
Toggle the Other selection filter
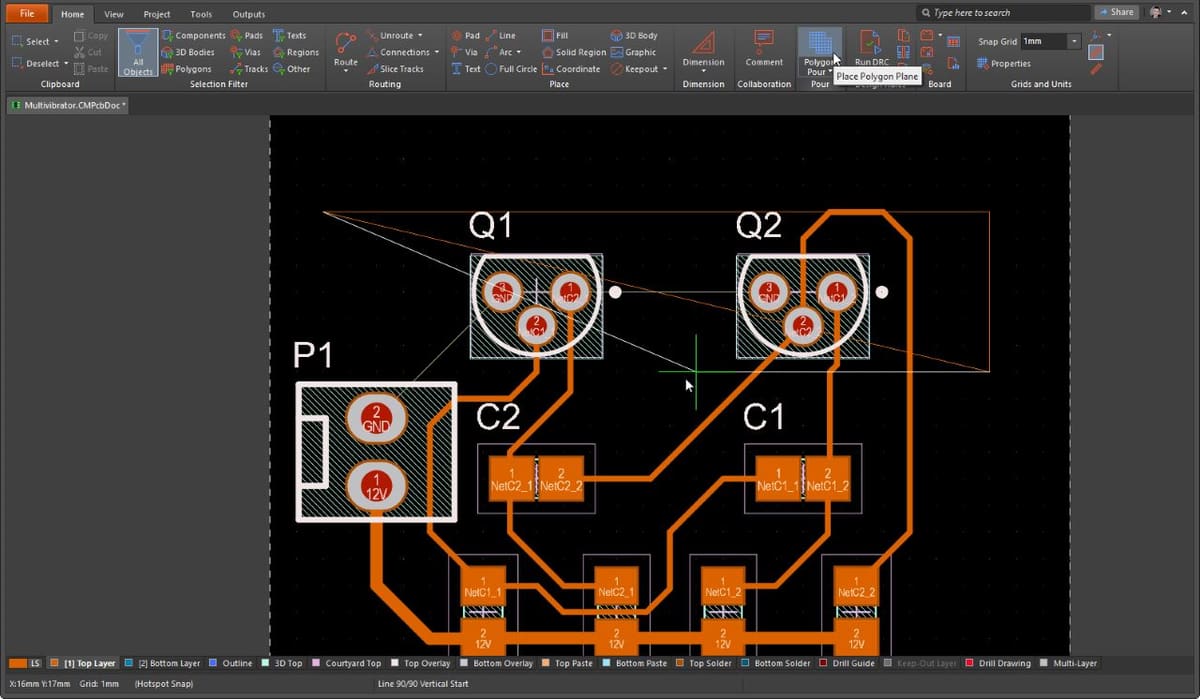291,69
